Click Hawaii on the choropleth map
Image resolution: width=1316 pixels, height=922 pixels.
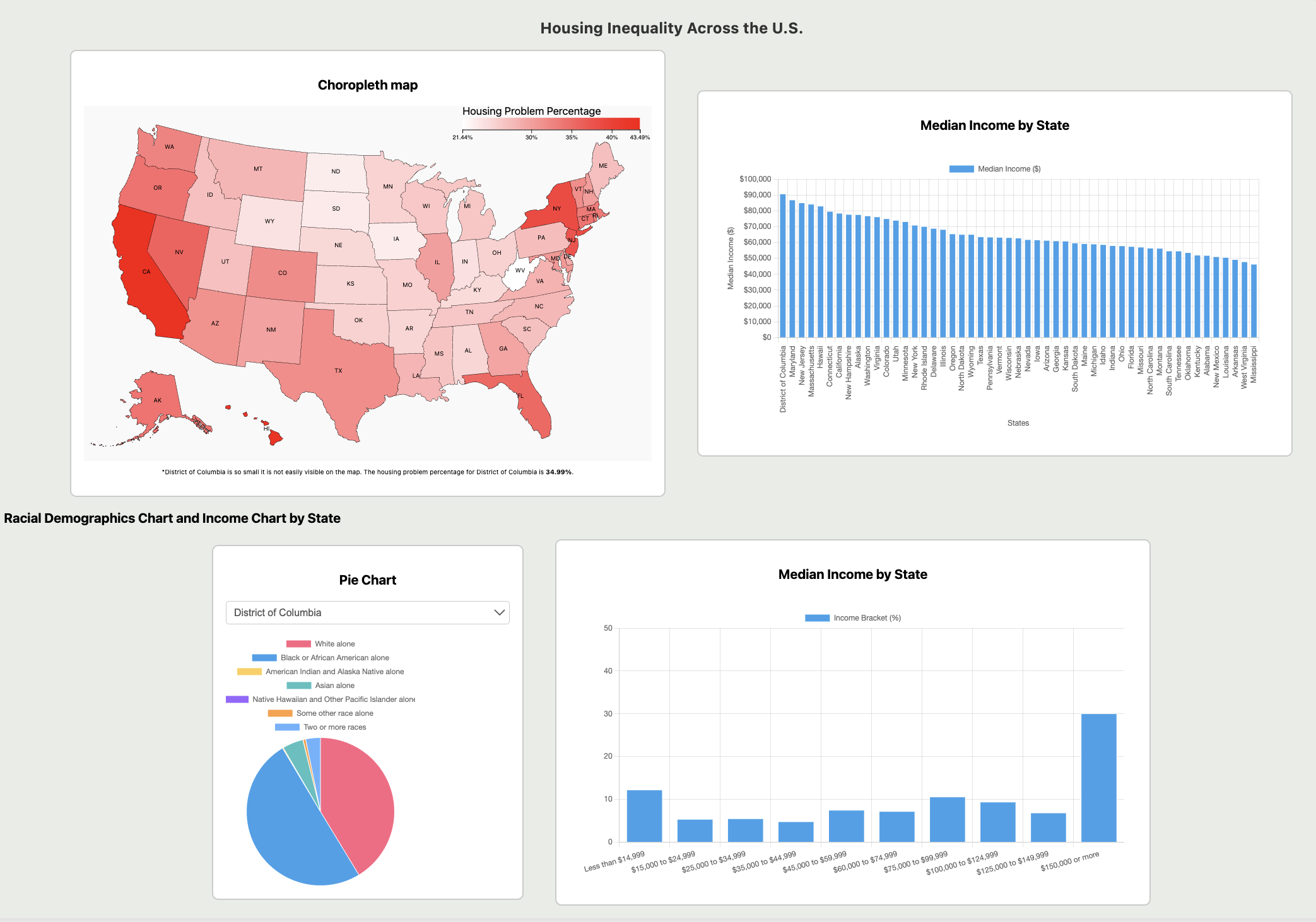274,435
